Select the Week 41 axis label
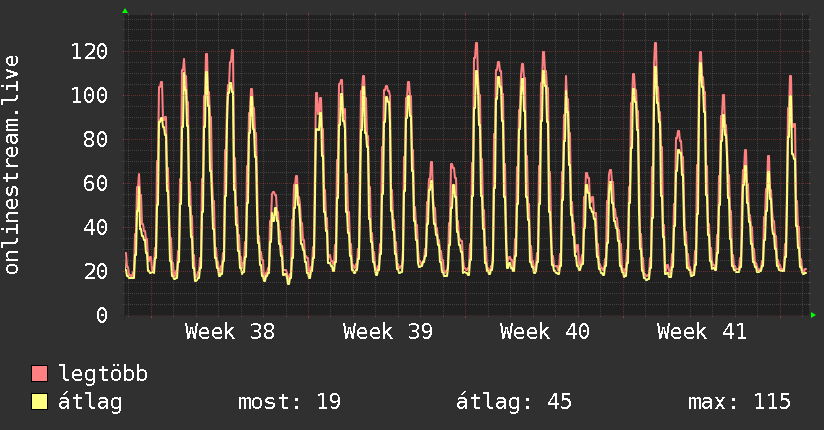The height and width of the screenshot is (430, 824). [x=702, y=332]
